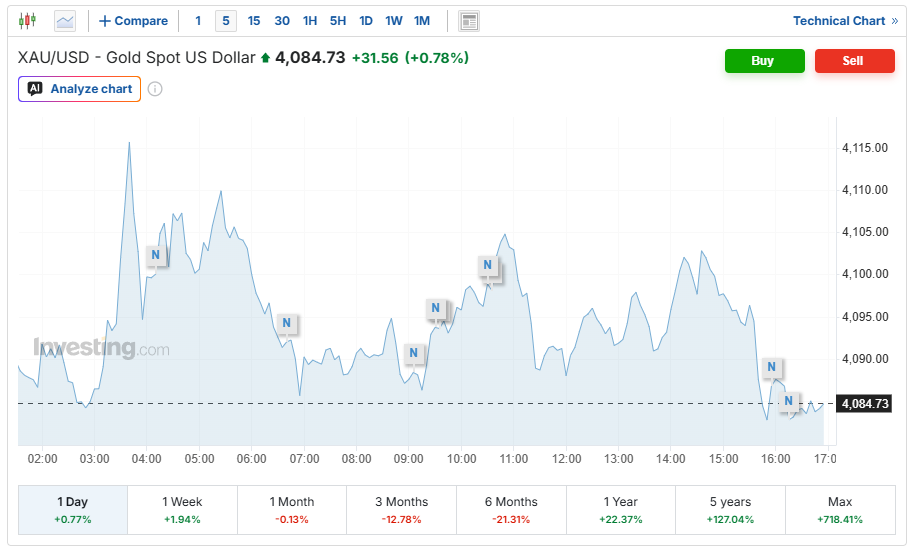The width and height of the screenshot is (917, 555).
Task: Select the 15 minute interval
Action: coord(254,21)
